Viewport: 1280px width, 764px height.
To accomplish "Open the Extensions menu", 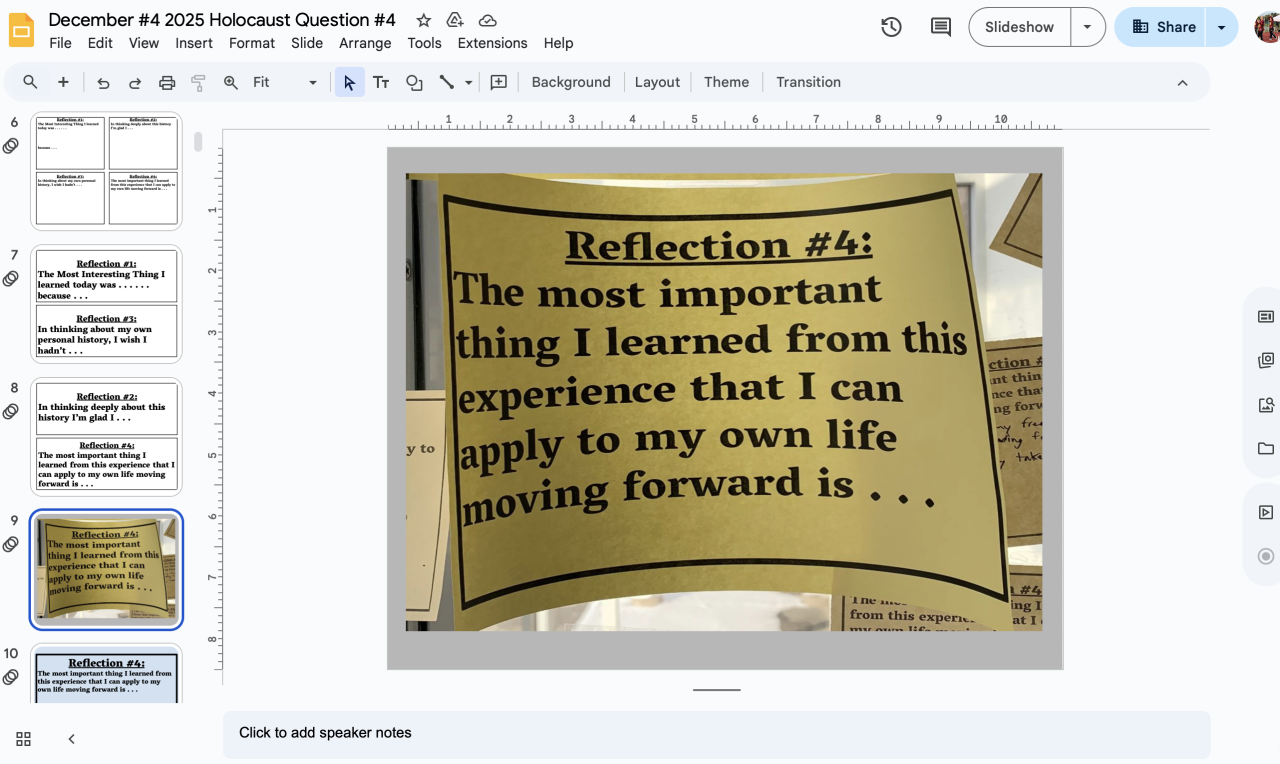I will coord(492,43).
